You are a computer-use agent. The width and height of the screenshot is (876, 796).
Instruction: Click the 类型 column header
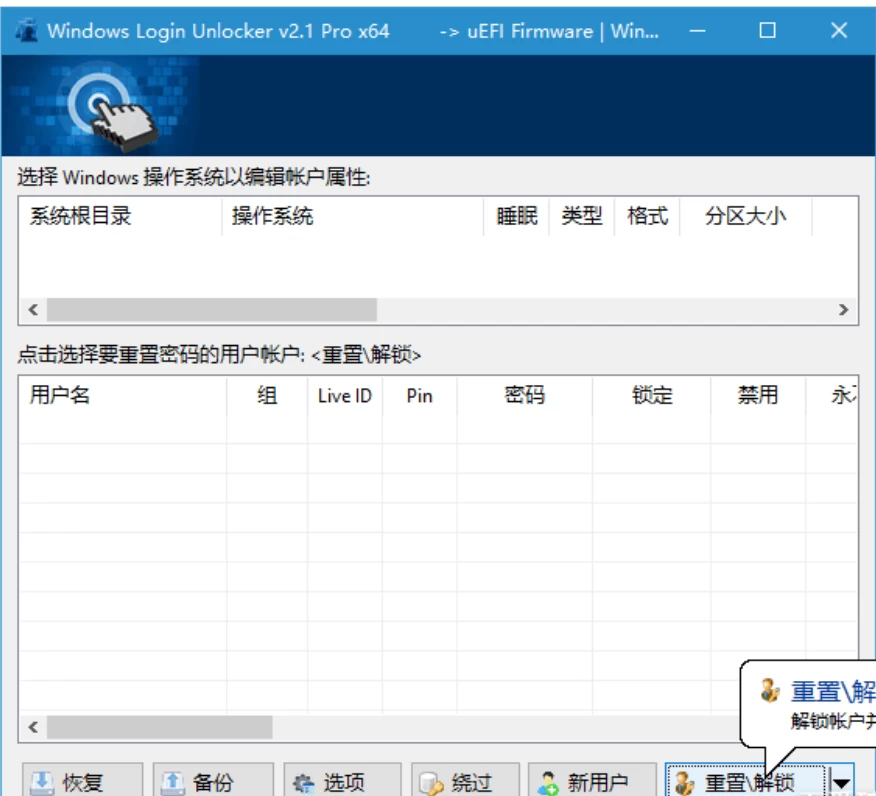pyautogui.click(x=582, y=216)
